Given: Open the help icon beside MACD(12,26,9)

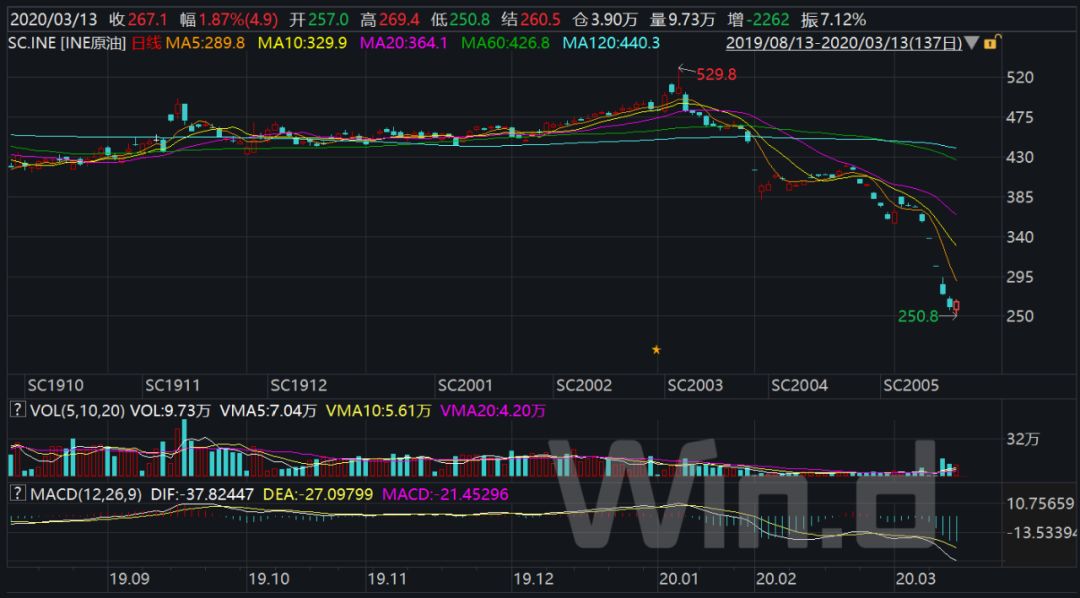Looking at the screenshot, I should (x=16, y=494).
